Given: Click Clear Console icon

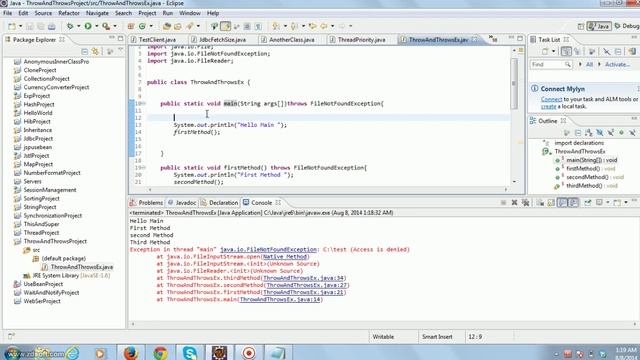Looking at the screenshot, I should pos(540,202).
